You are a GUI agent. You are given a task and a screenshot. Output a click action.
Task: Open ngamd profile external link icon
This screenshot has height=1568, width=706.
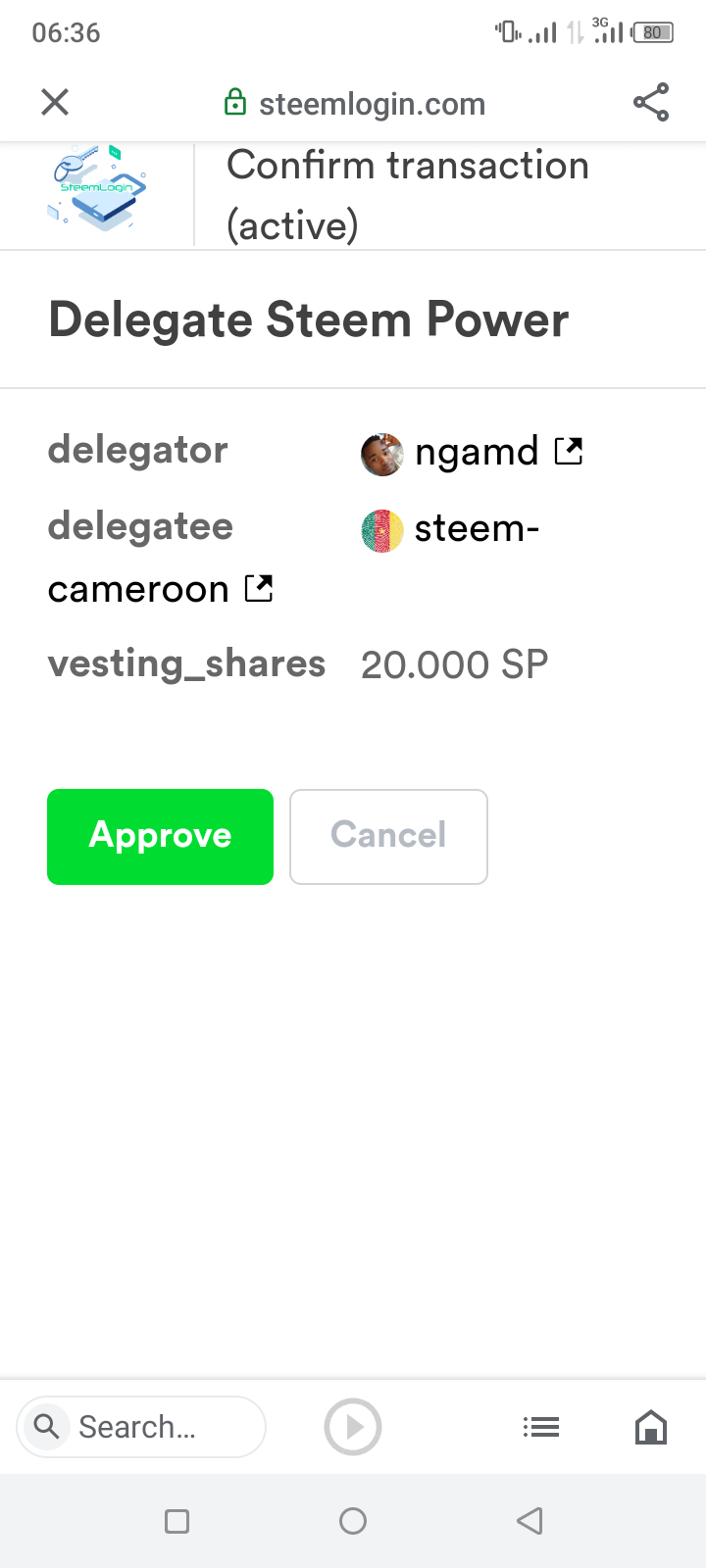point(569,451)
